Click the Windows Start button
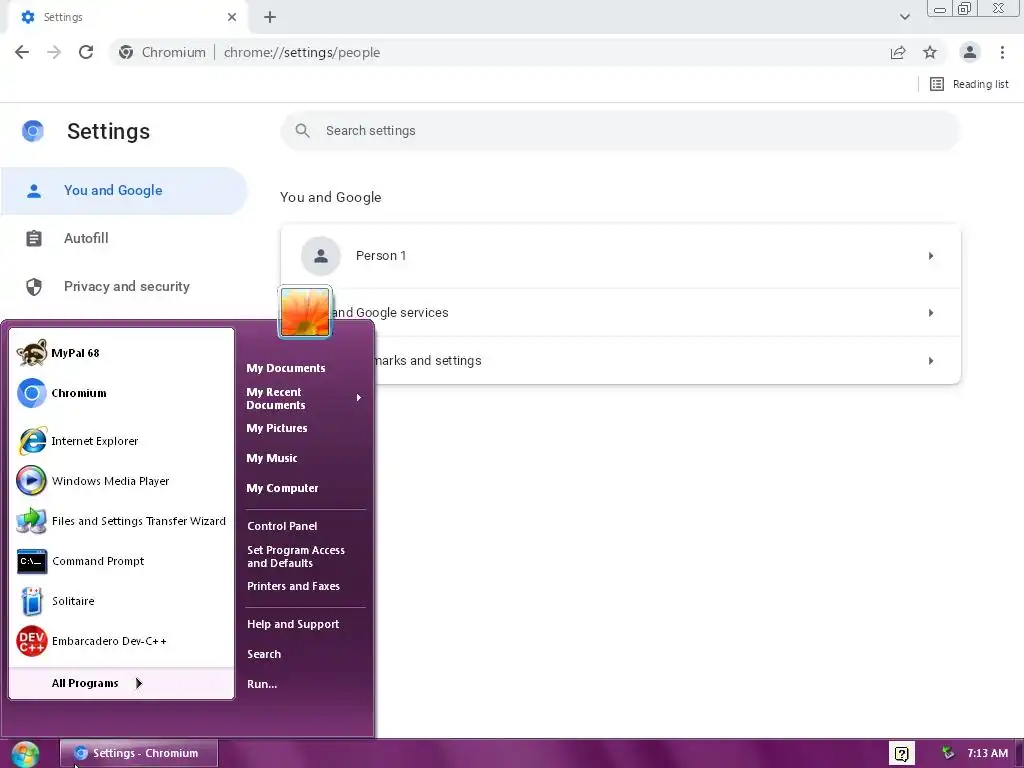 pyautogui.click(x=25, y=754)
